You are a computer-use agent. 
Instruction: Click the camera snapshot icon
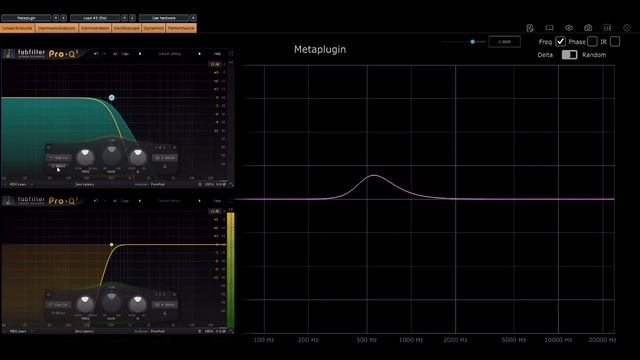pos(588,28)
